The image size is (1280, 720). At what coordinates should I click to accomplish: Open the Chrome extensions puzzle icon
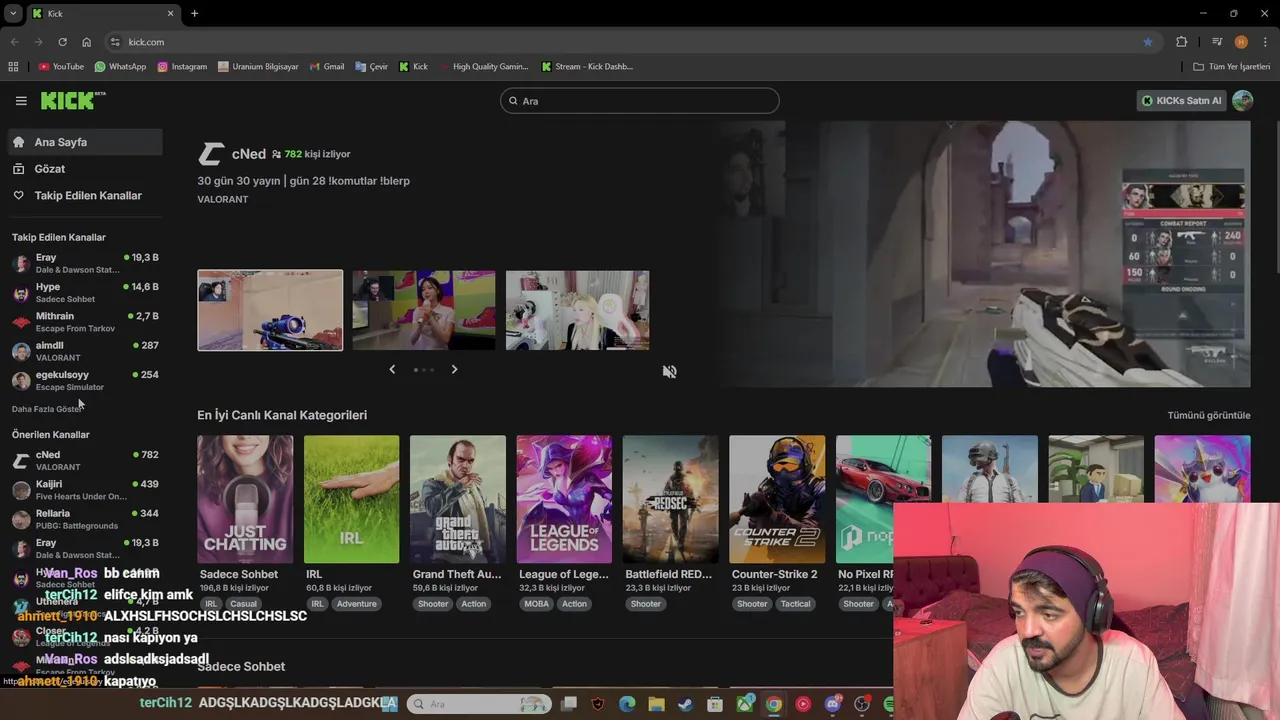point(1182,42)
